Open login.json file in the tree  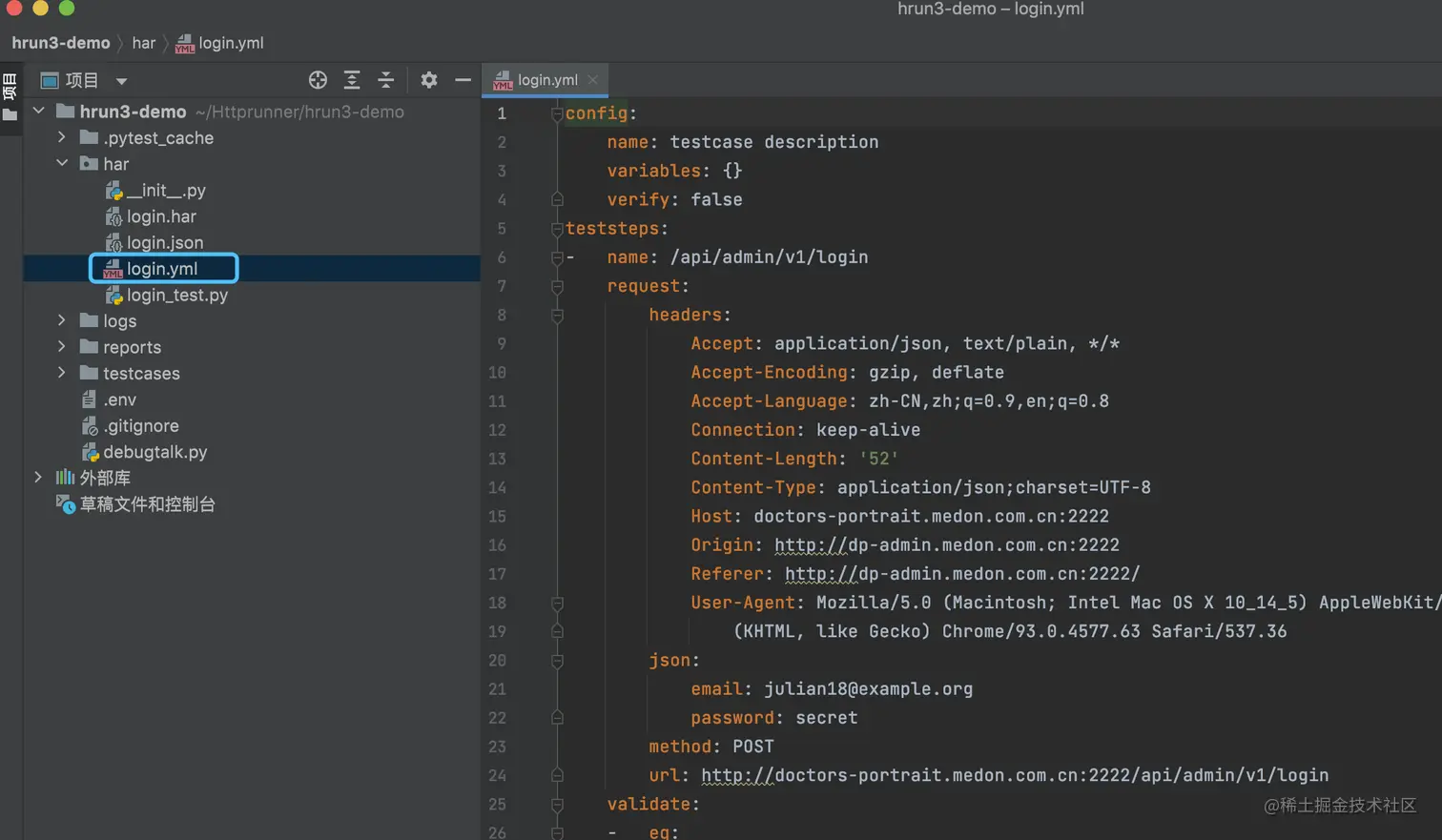click(x=165, y=242)
